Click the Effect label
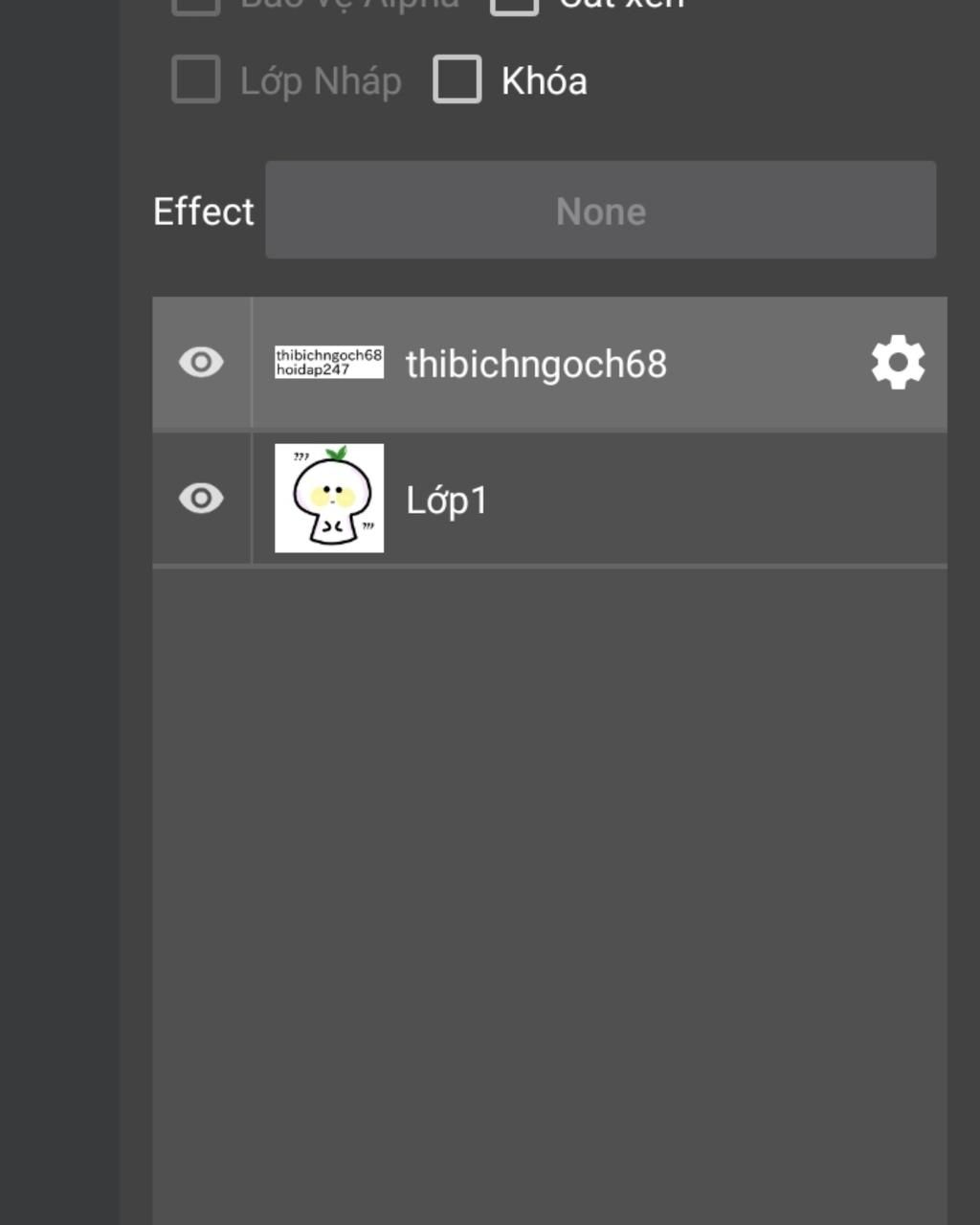Image resolution: width=980 pixels, height=1225 pixels. tap(204, 212)
